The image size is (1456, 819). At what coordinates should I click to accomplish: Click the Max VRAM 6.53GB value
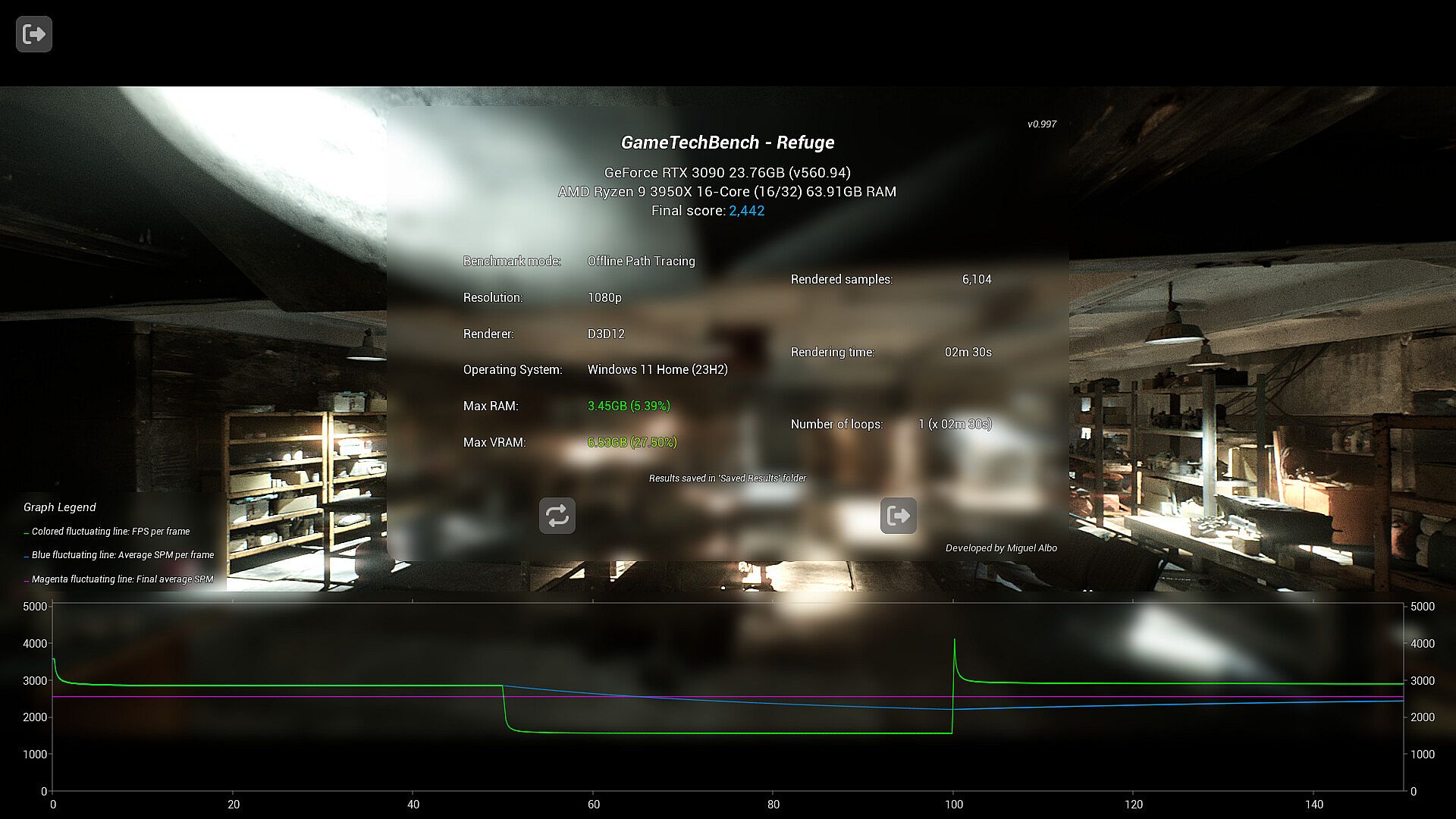[x=632, y=442]
